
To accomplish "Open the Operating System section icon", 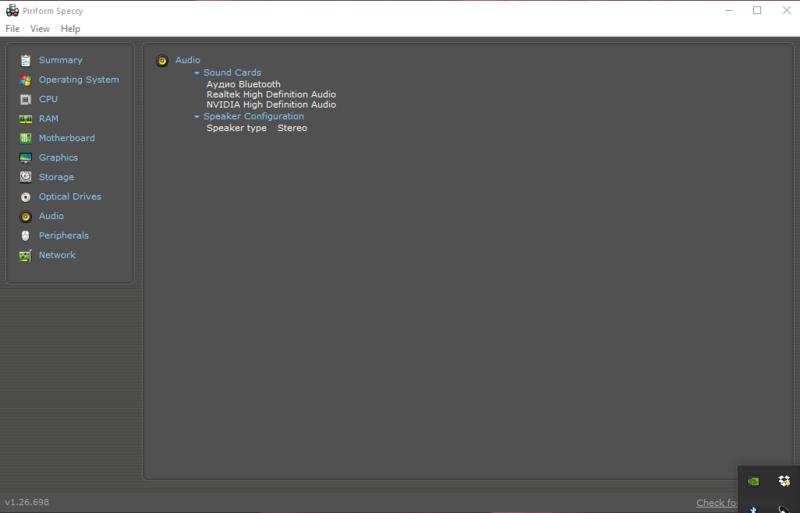I will (26, 80).
